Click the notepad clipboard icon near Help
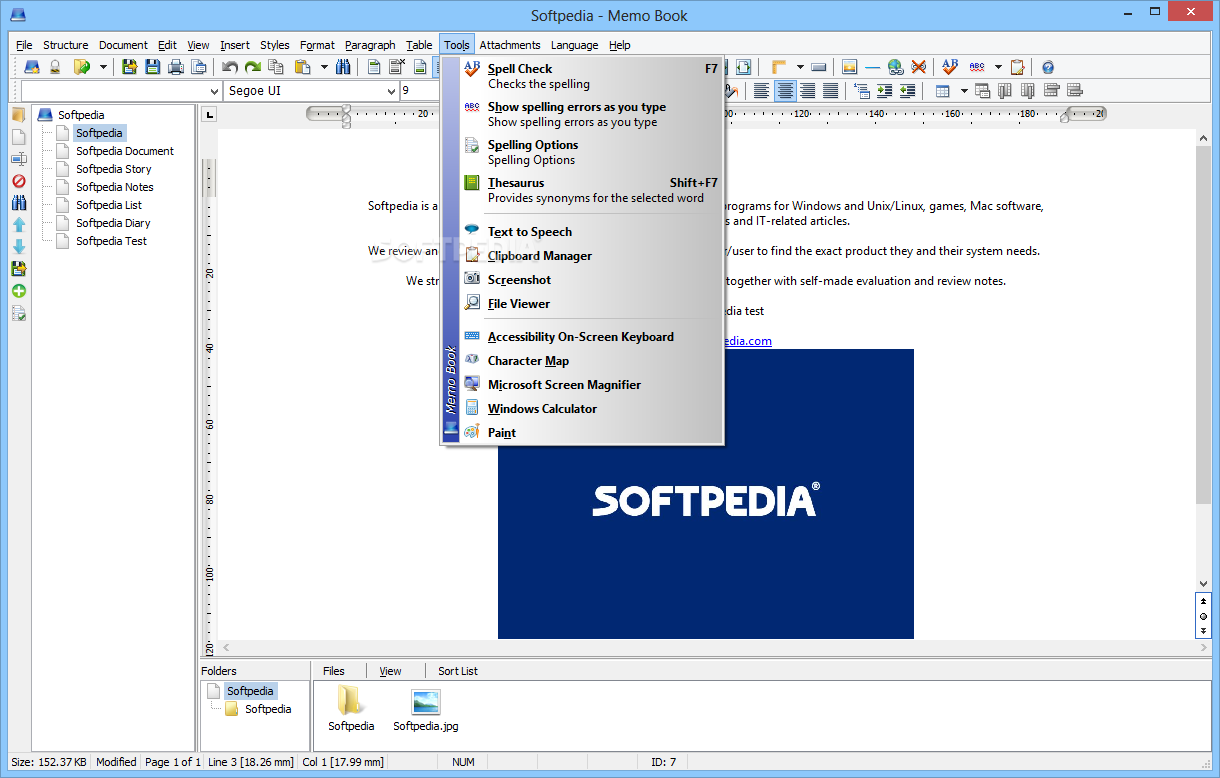1220x778 pixels. (x=1017, y=67)
